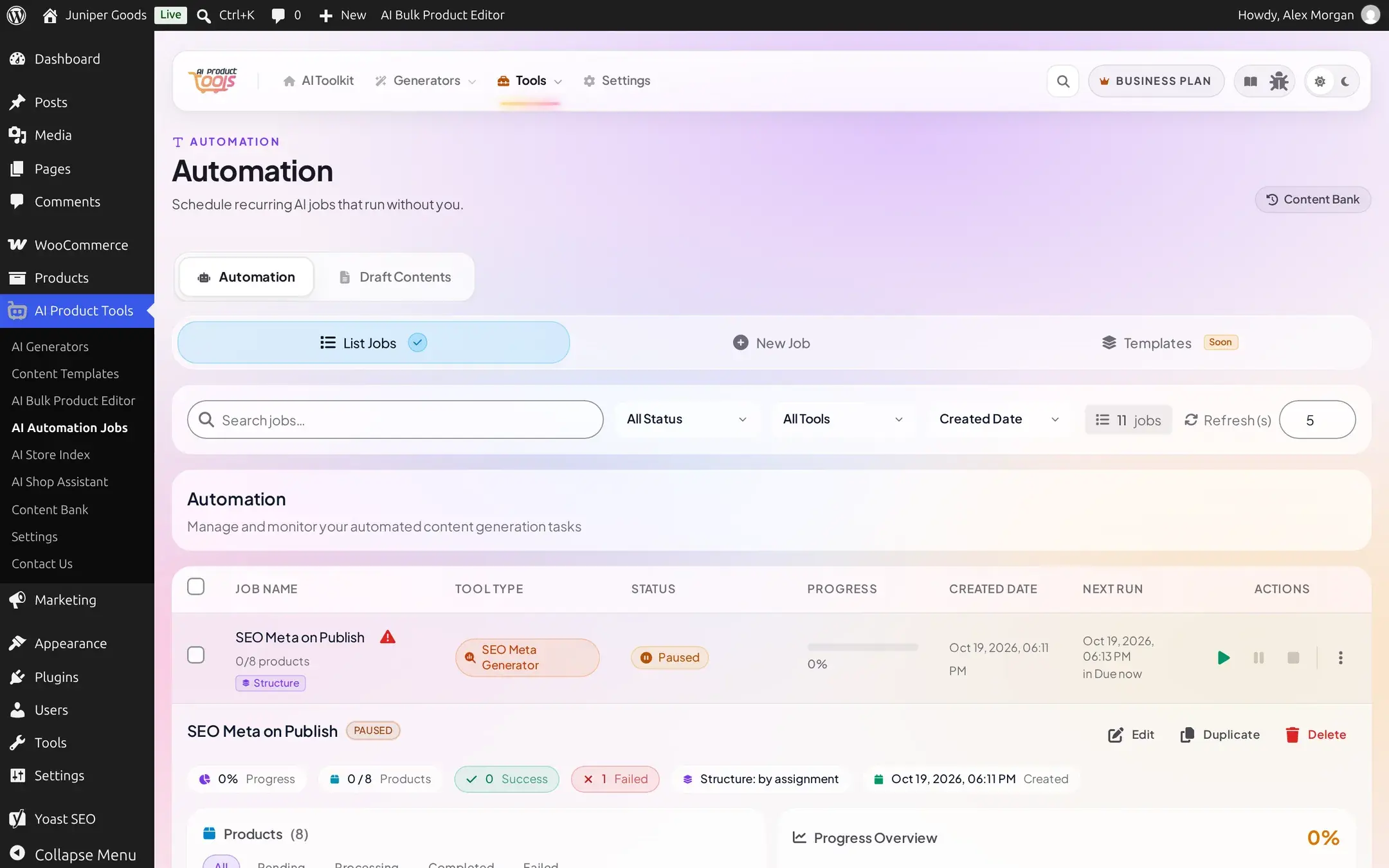Click the red warning triangle icon
Image resolution: width=1389 pixels, height=868 pixels.
click(x=387, y=637)
